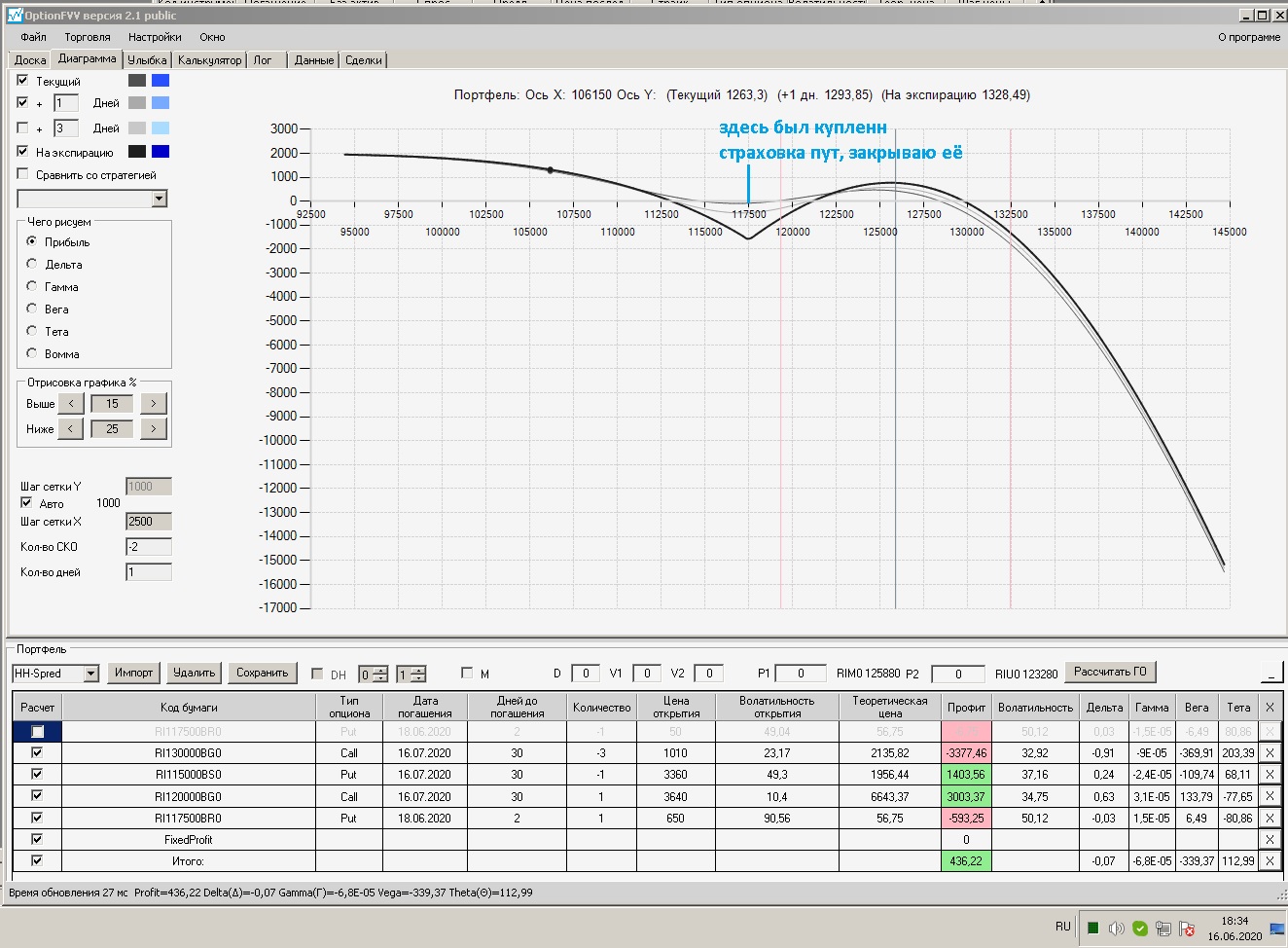Select the Вомма radio button
The image size is (1288, 948).
tap(32, 353)
